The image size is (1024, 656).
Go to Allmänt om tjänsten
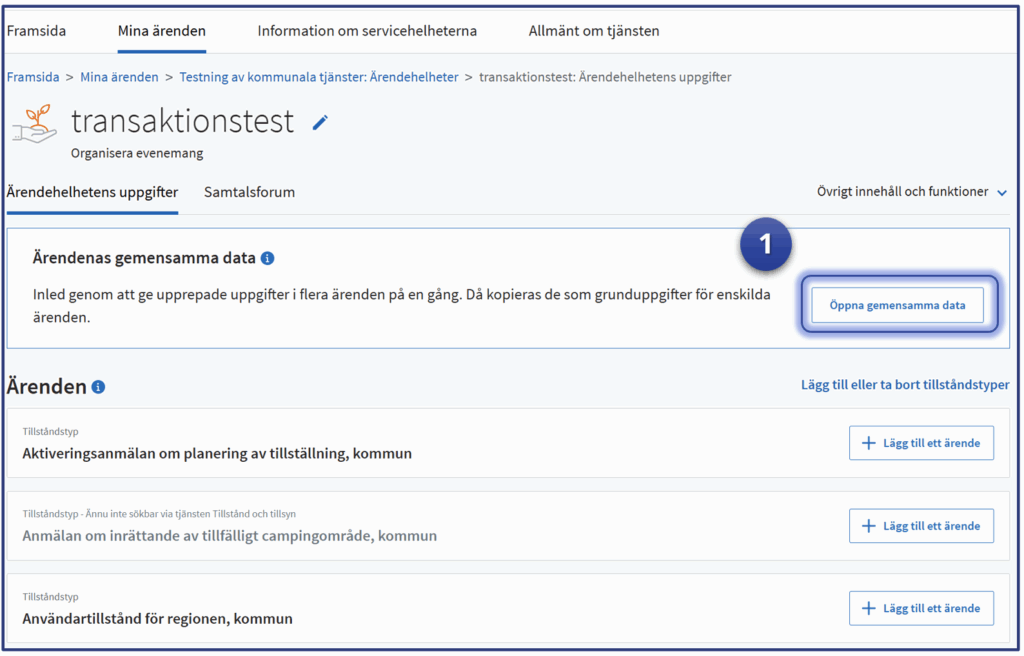pos(594,31)
